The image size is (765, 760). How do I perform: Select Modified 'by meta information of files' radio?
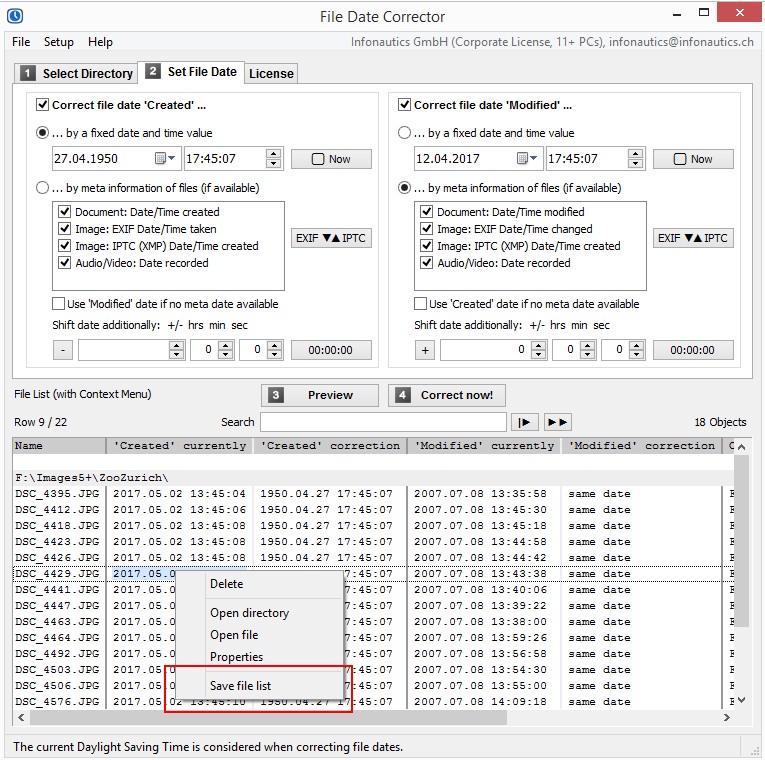[404, 188]
